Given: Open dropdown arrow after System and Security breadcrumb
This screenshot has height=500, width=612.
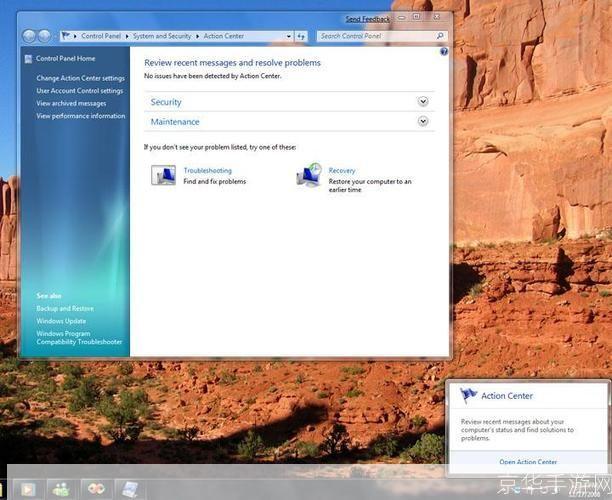Looking at the screenshot, I should tap(197, 36).
